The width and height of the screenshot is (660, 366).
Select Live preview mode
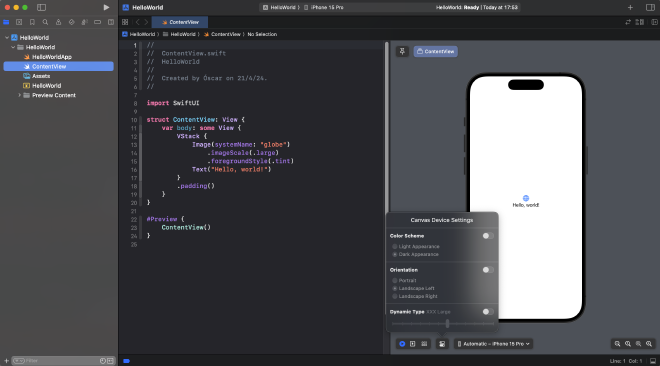click(402, 344)
